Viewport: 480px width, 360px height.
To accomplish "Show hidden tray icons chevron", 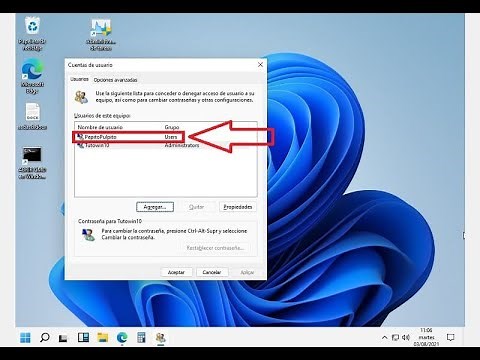I will [x=384, y=338].
